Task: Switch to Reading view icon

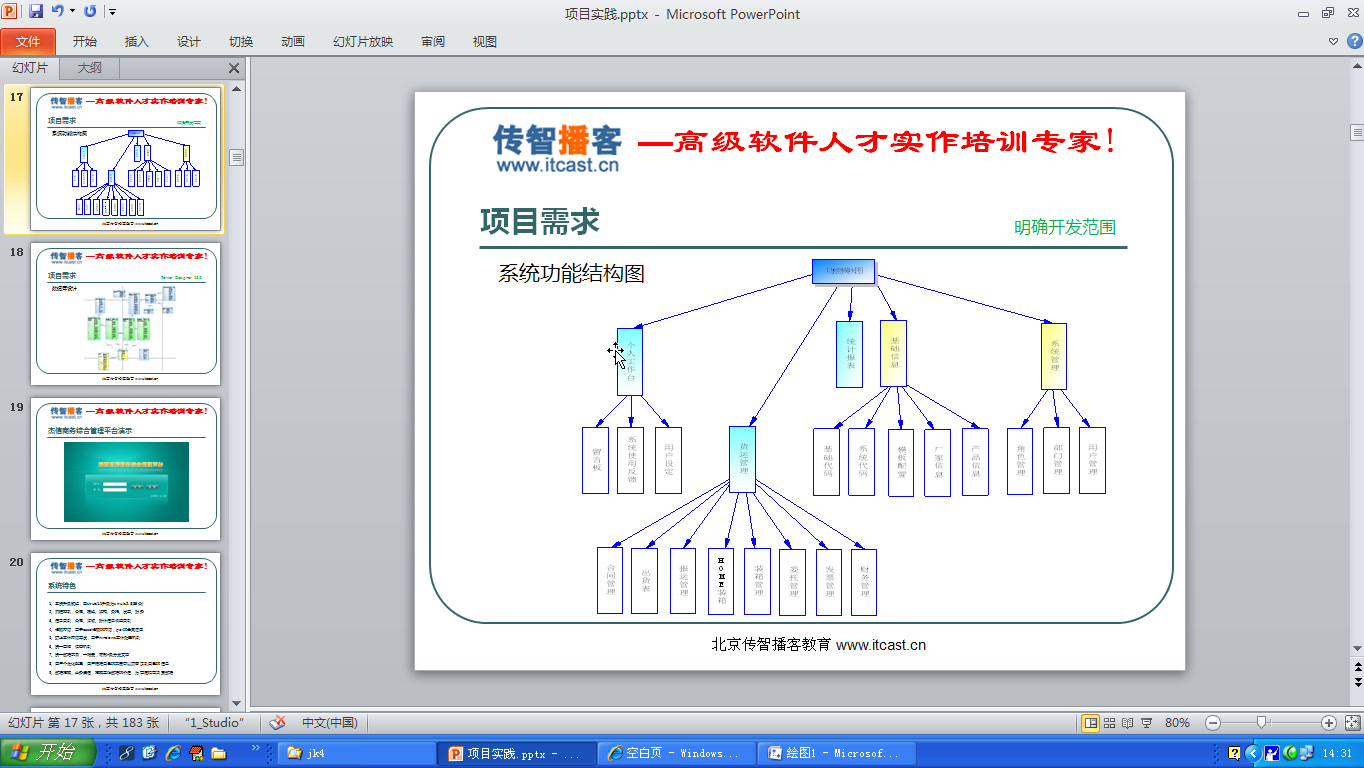Action: [x=1128, y=723]
